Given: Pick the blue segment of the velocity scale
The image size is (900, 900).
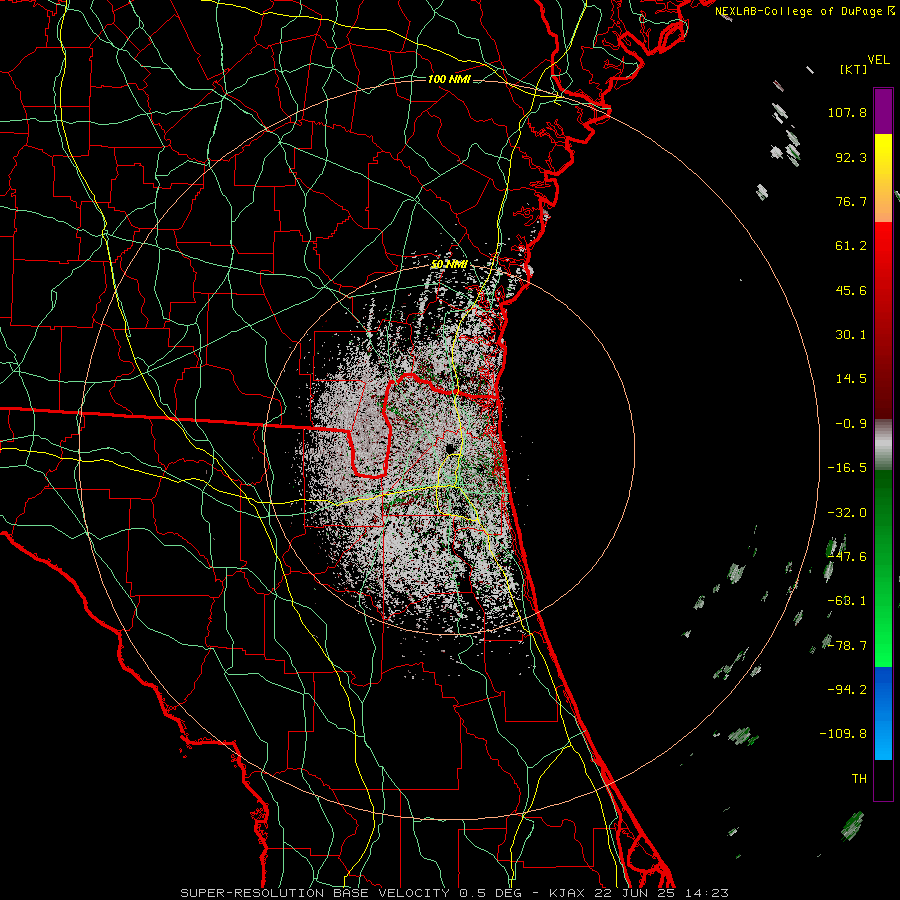Looking at the screenshot, I should point(883,713).
